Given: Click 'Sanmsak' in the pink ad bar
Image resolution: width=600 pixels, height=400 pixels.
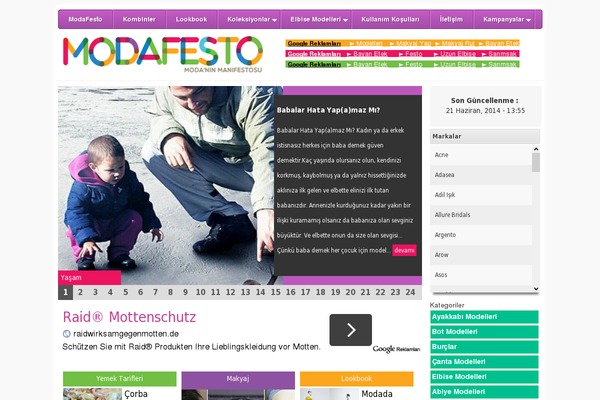Looking at the screenshot, I should coord(502,54).
